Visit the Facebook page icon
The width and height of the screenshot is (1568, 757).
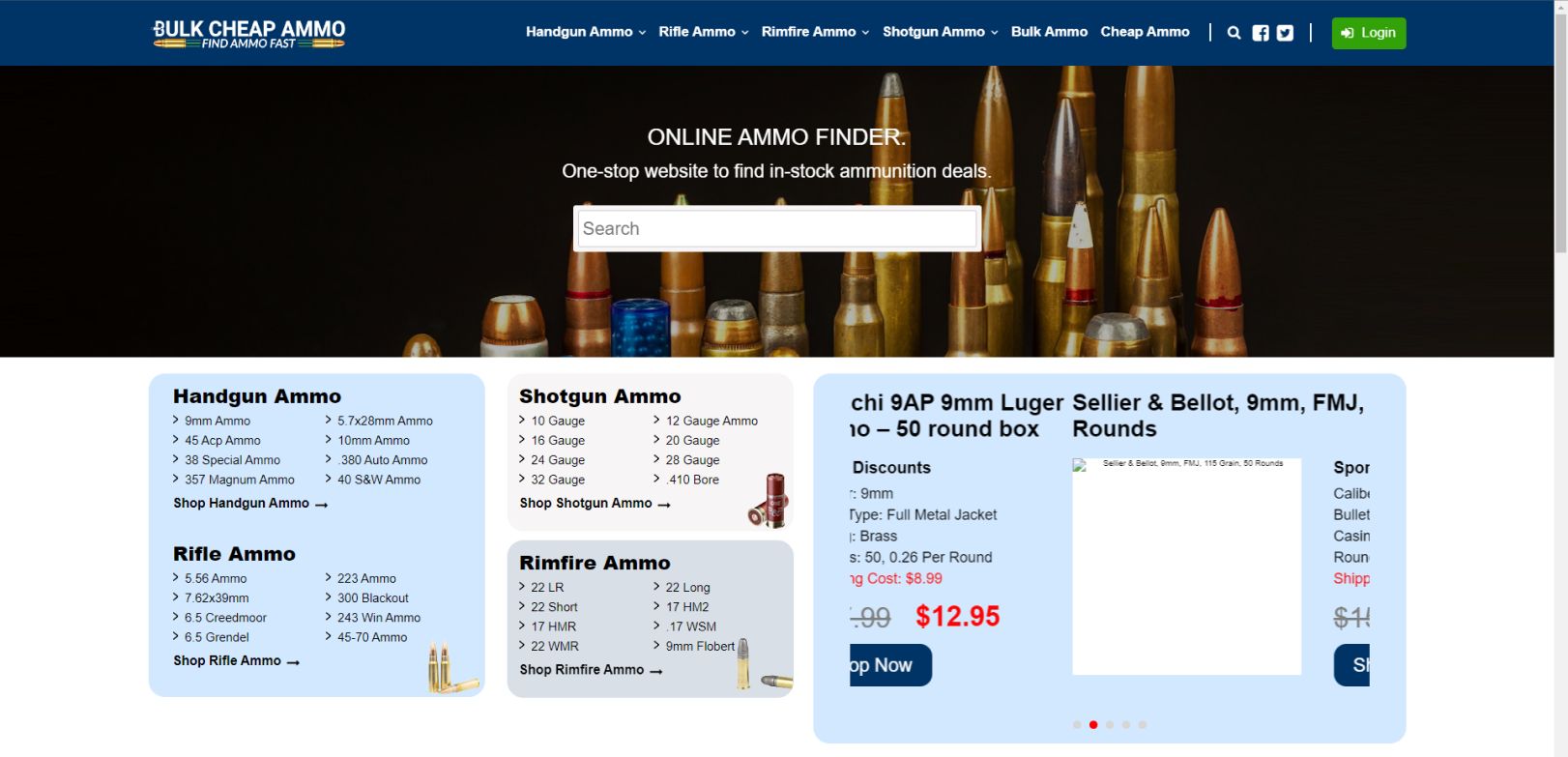pos(1261,33)
